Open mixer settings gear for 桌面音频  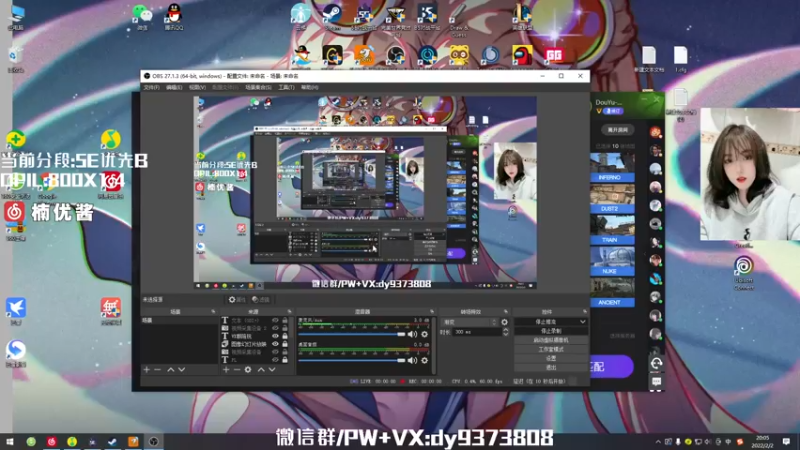pos(424,360)
